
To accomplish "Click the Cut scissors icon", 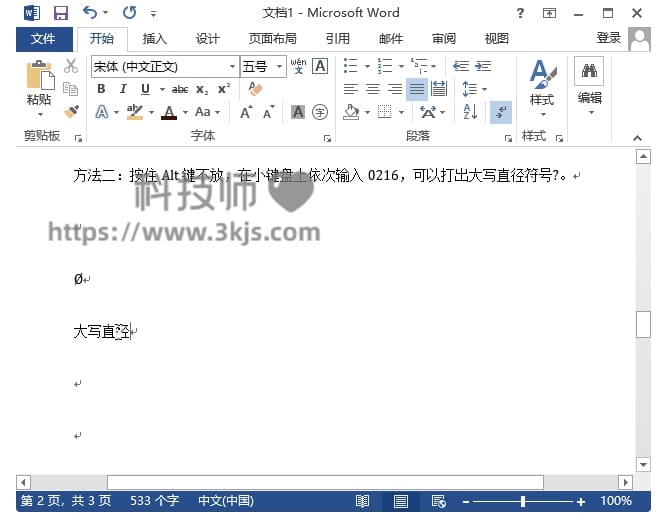I will pos(71,66).
